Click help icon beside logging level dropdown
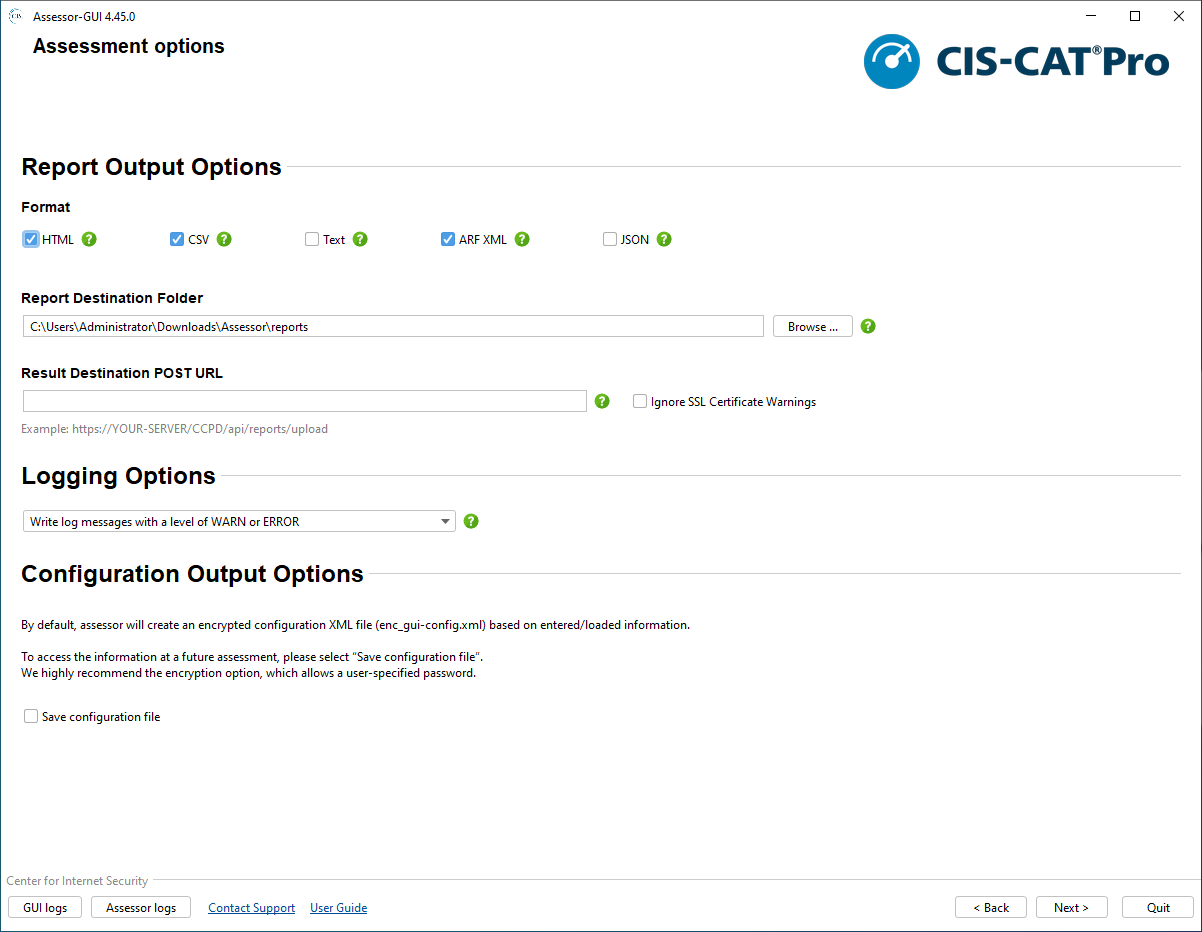The height and width of the screenshot is (932, 1202). [x=472, y=521]
